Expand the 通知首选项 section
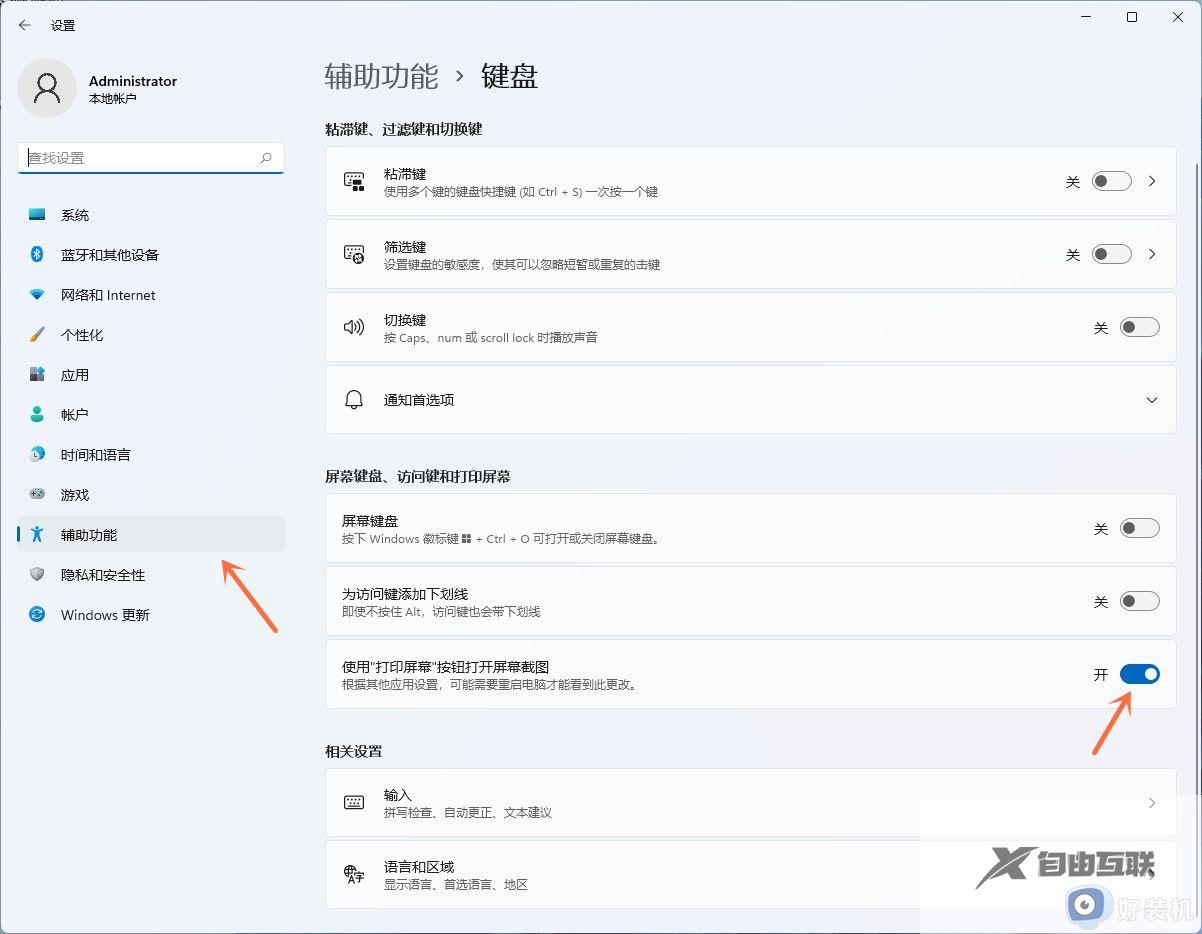The image size is (1202, 934). click(x=1150, y=400)
